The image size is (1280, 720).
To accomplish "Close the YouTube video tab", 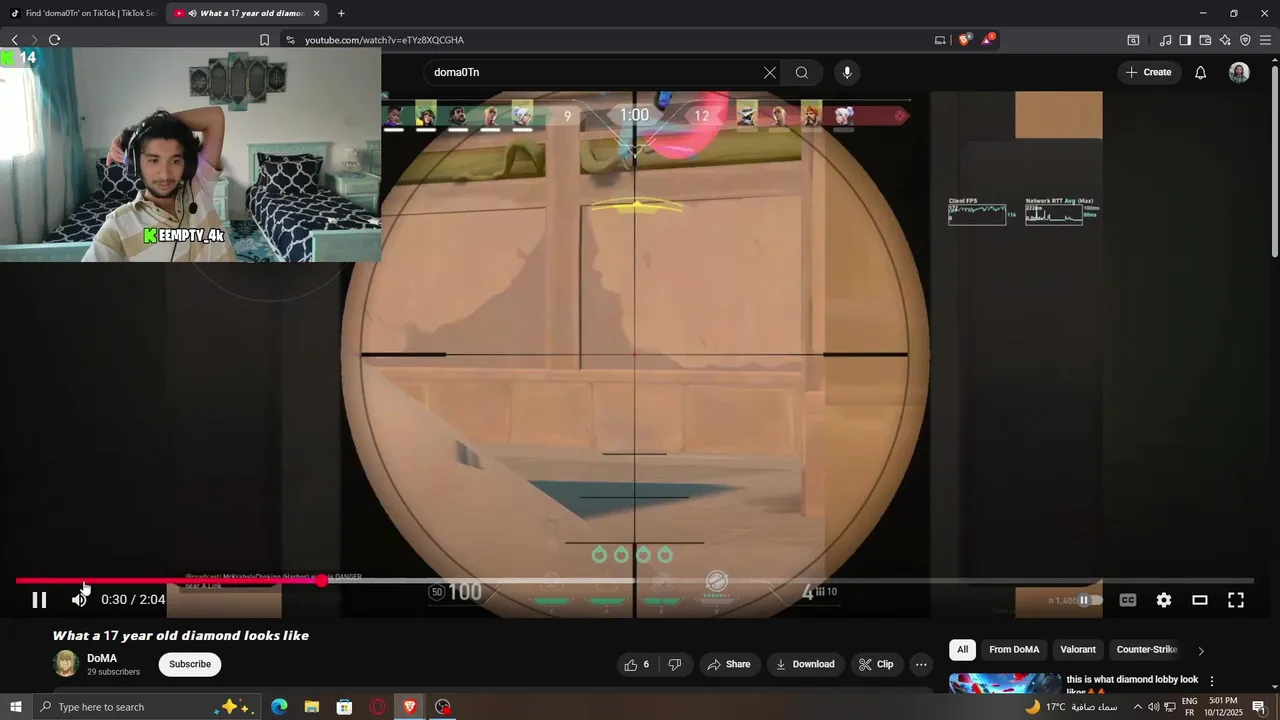I will tap(317, 13).
